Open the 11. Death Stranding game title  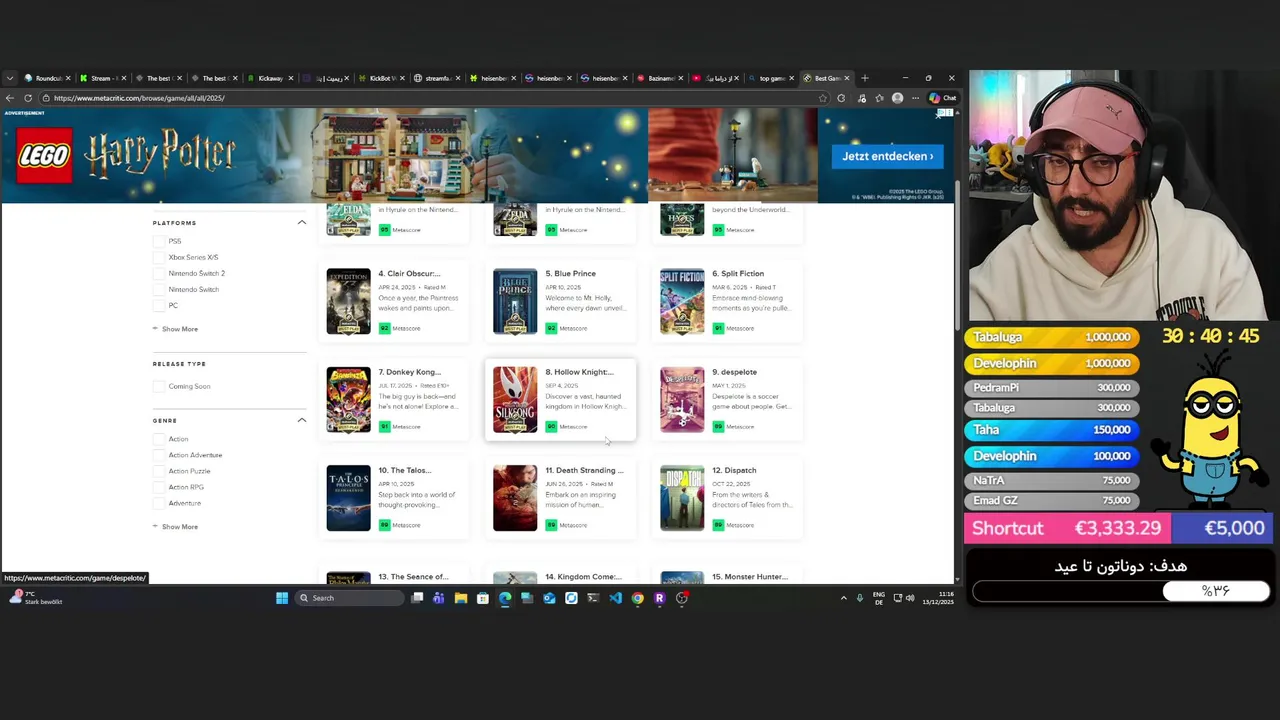point(584,470)
